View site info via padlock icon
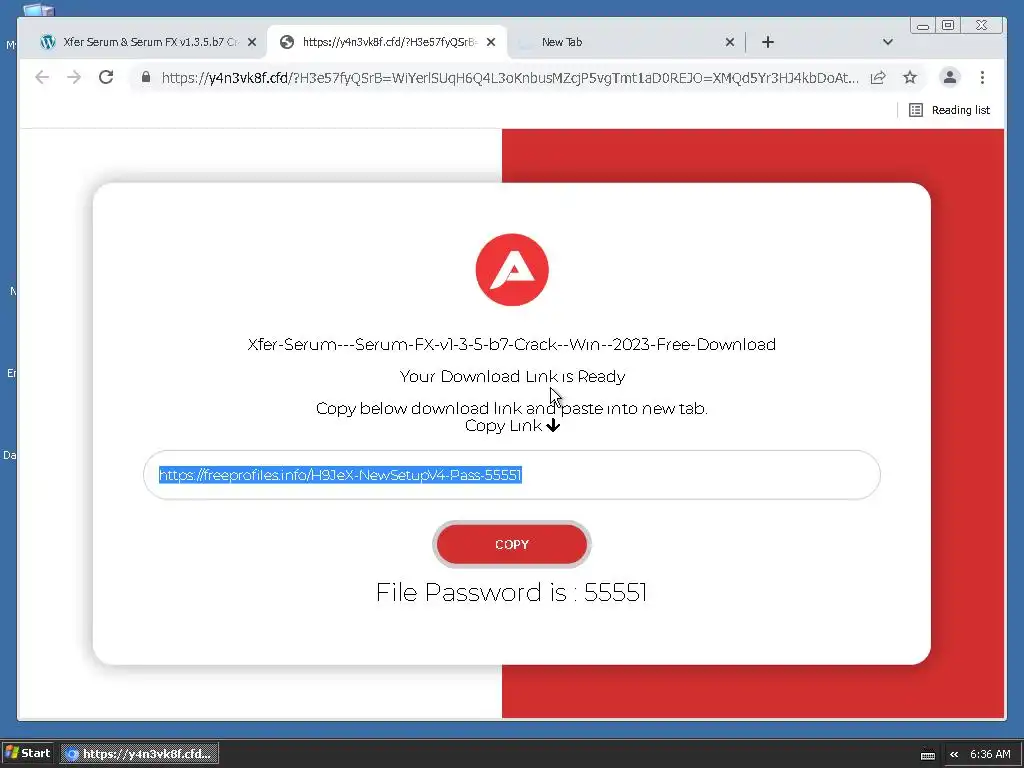The image size is (1024, 768). pos(146,78)
